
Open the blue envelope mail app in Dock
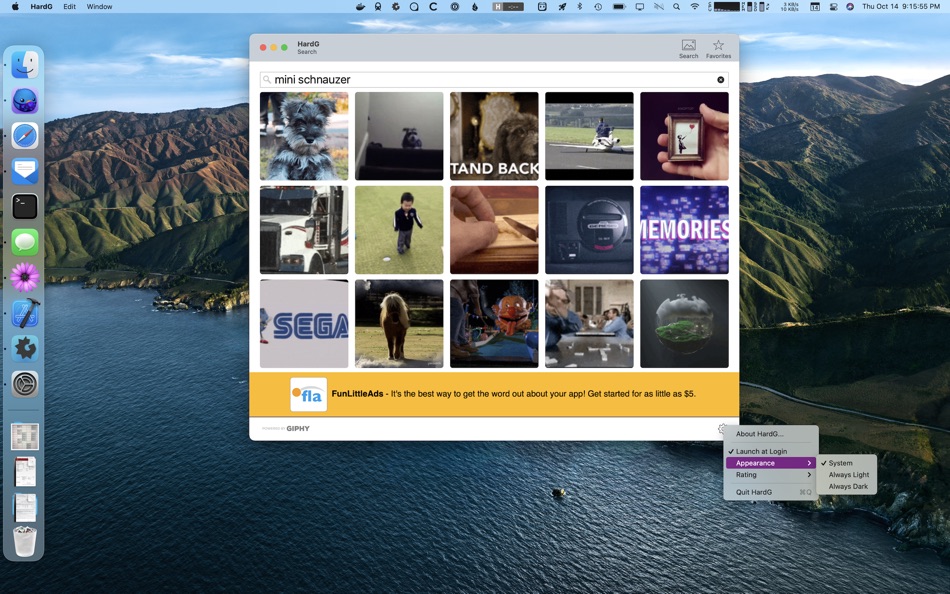[25, 172]
